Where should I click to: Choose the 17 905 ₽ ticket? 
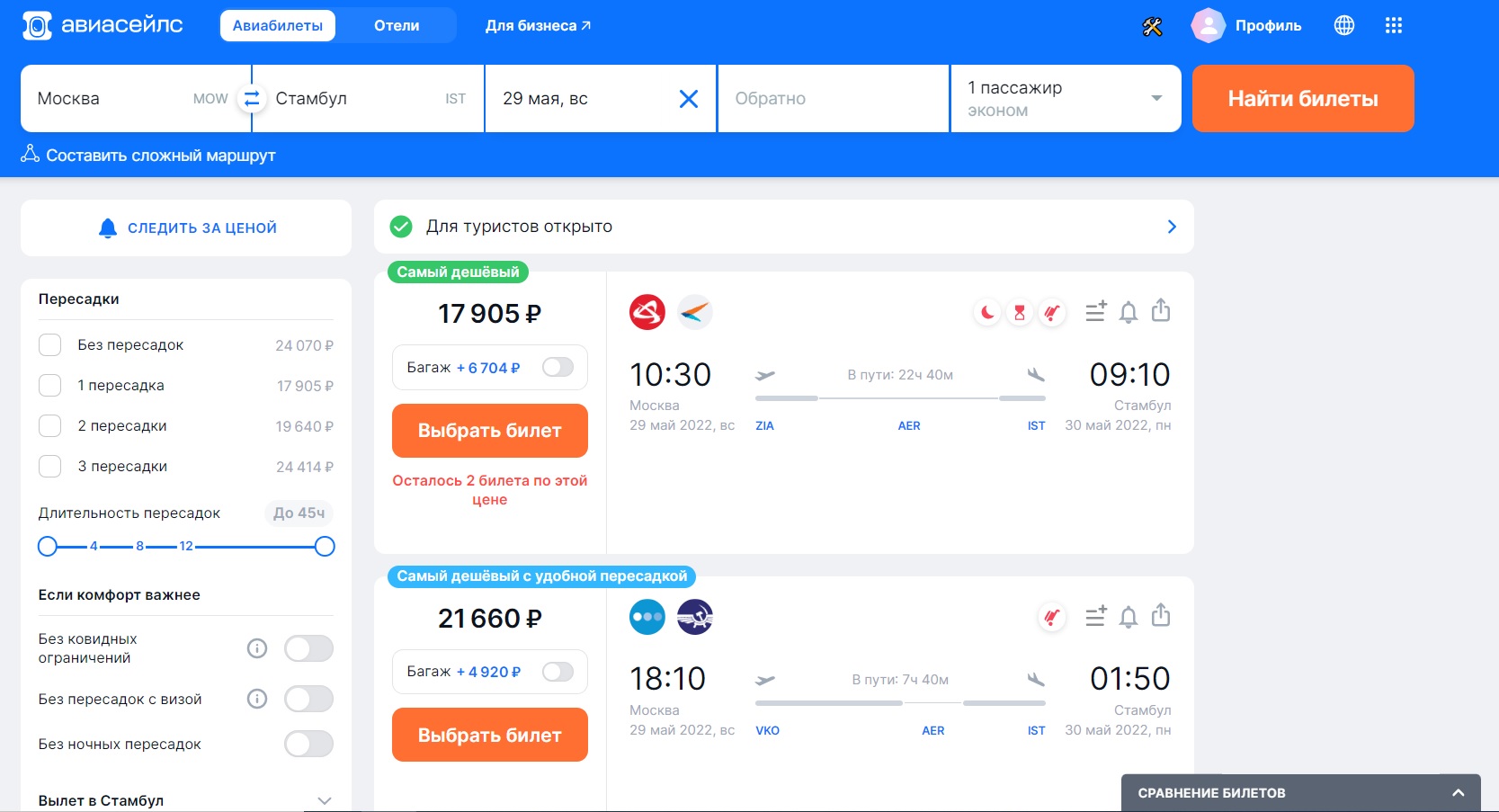click(x=490, y=431)
